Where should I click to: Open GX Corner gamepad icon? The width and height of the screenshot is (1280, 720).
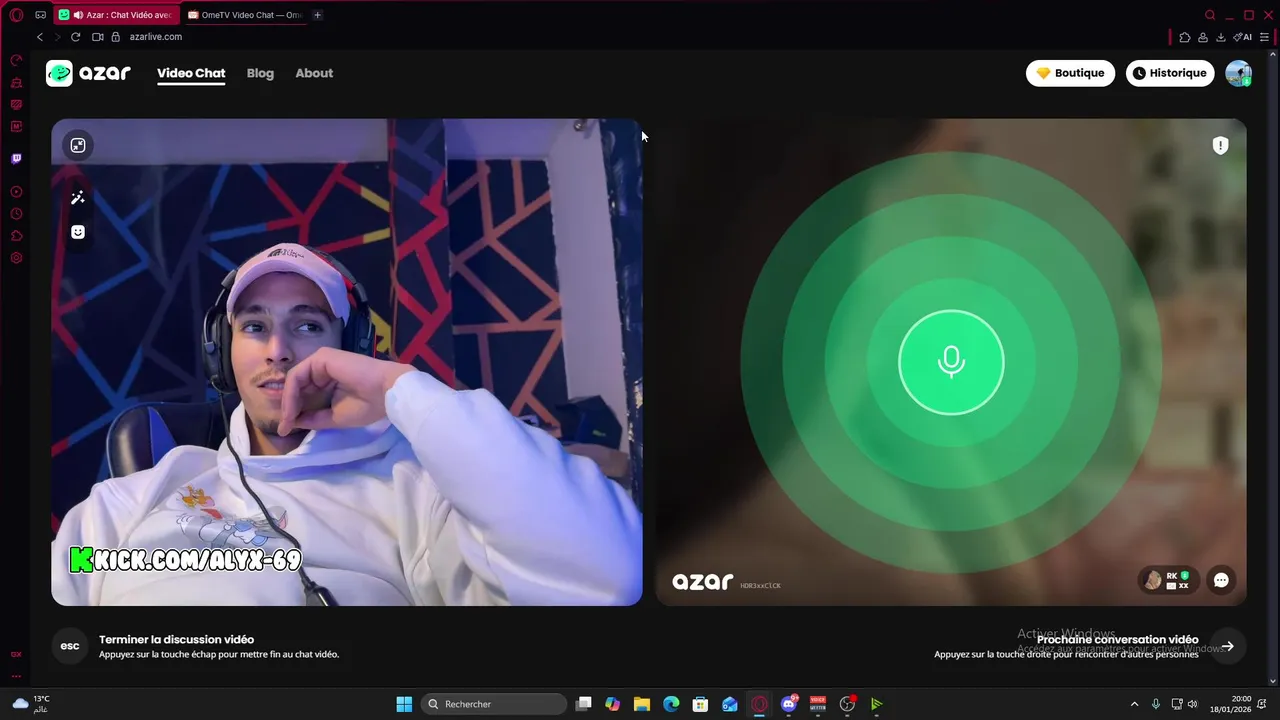tap(41, 15)
